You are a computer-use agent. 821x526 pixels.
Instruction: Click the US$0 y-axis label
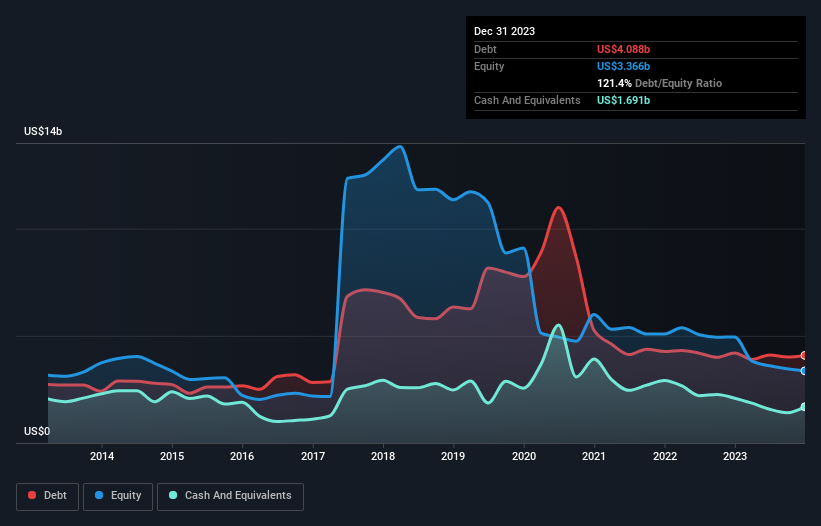[x=37, y=431]
